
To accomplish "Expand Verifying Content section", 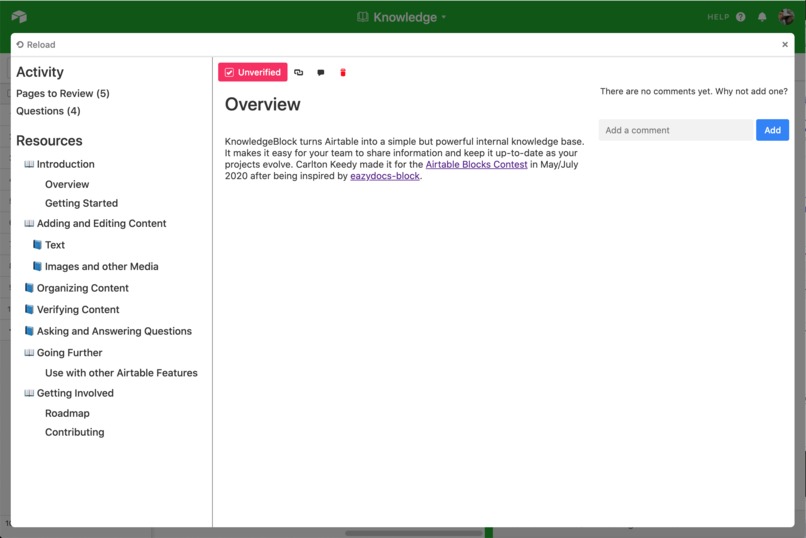I will pos(72,309).
